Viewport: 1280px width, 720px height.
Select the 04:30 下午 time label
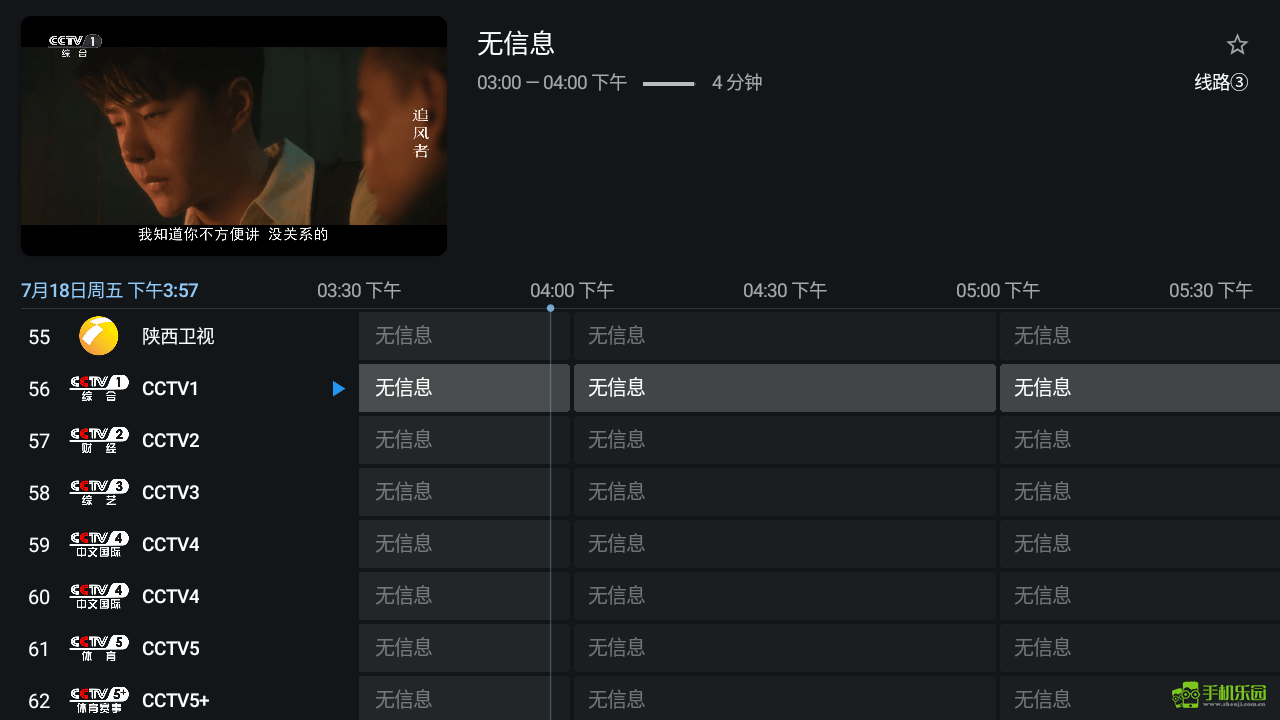784,291
